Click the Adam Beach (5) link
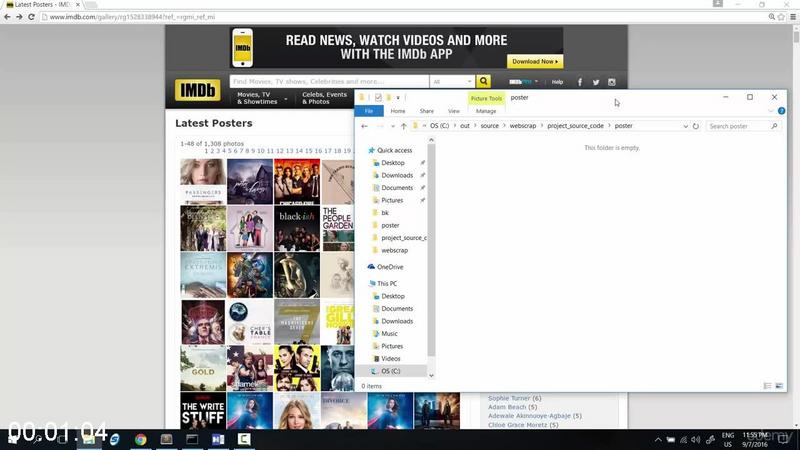The height and width of the screenshot is (450, 800). pyautogui.click(x=512, y=407)
